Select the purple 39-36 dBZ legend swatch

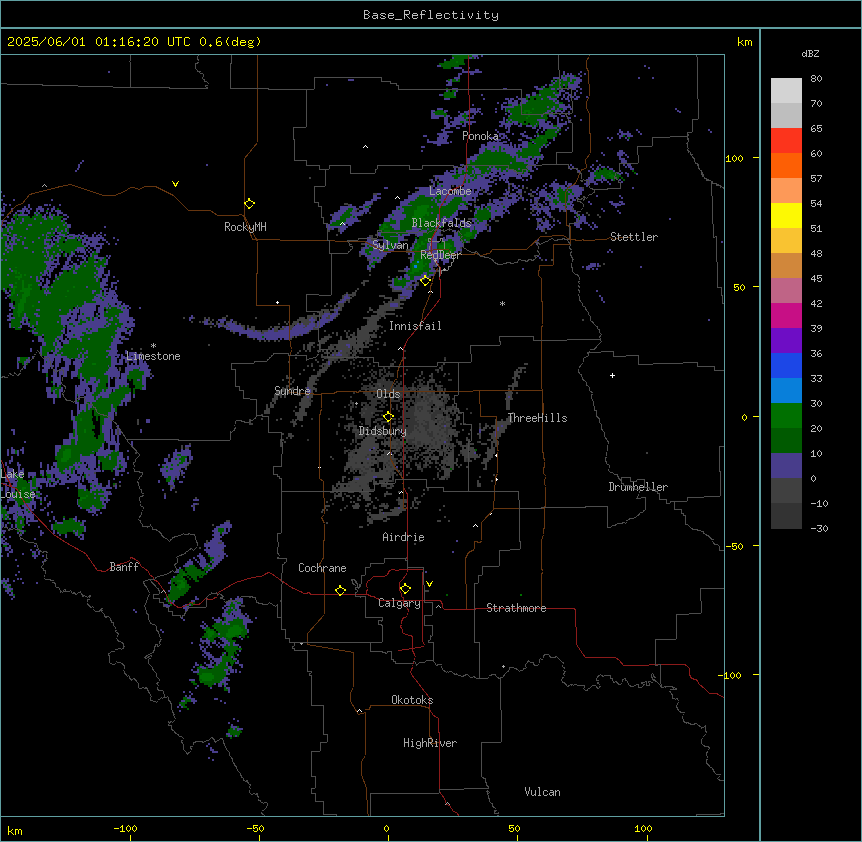[786, 340]
